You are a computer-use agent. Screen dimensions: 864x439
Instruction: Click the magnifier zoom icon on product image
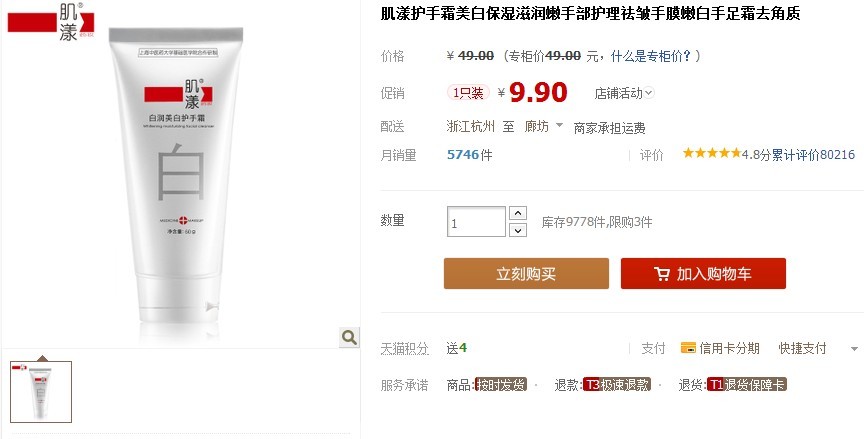[349, 337]
